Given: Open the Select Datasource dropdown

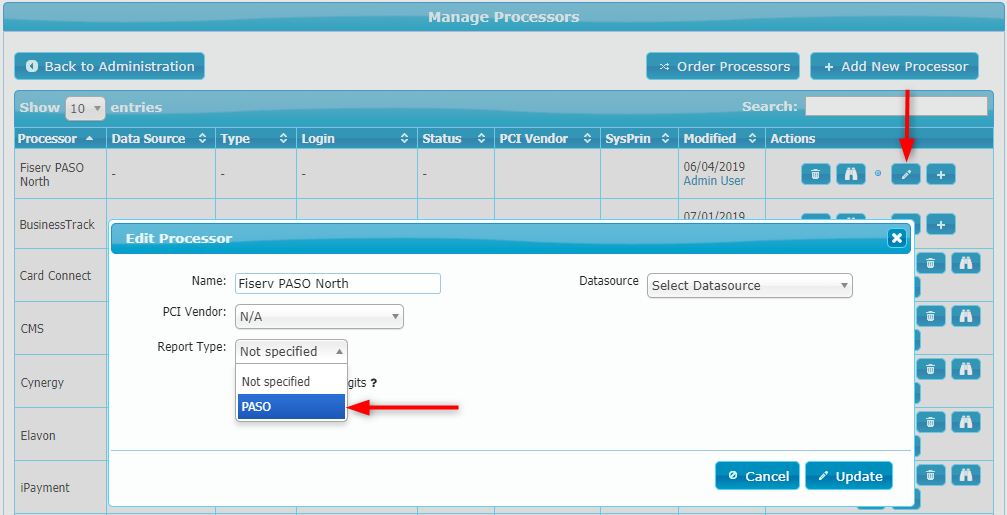Looking at the screenshot, I should point(749,286).
